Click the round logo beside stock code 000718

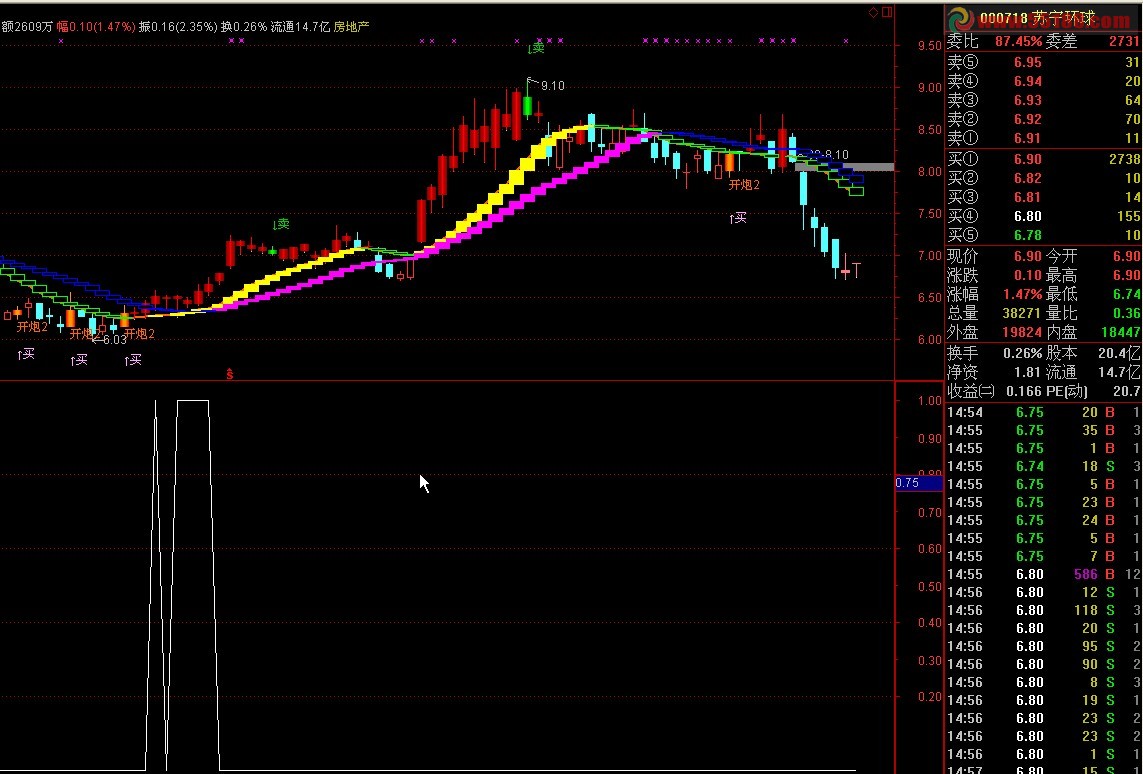[x=961, y=18]
